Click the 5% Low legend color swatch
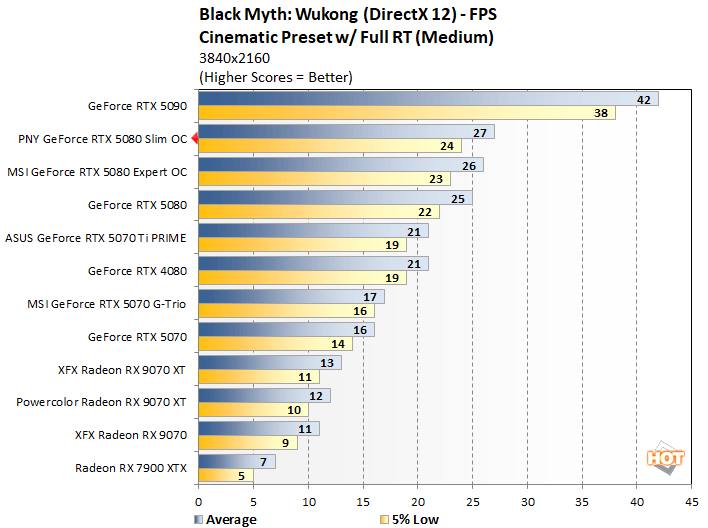708x528 pixels. [385, 519]
